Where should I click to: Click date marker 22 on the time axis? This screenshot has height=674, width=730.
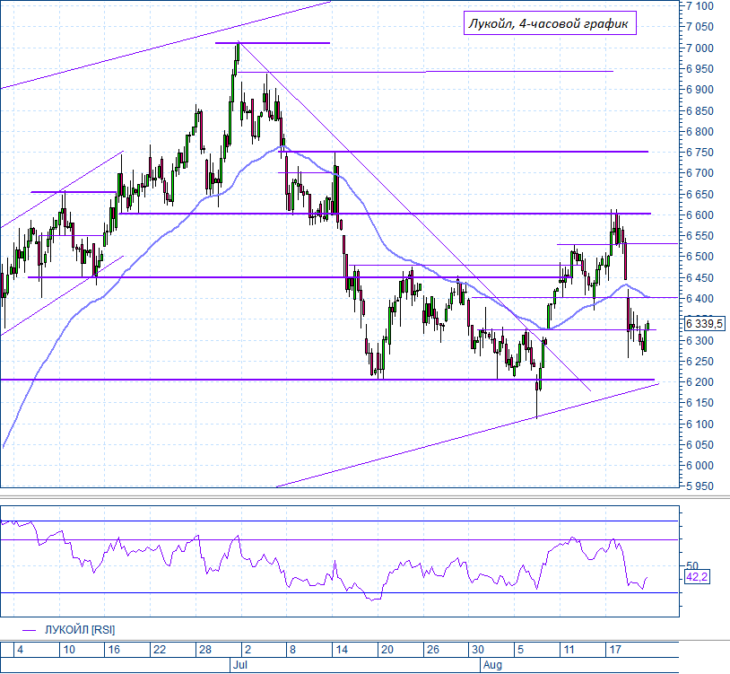[160, 649]
